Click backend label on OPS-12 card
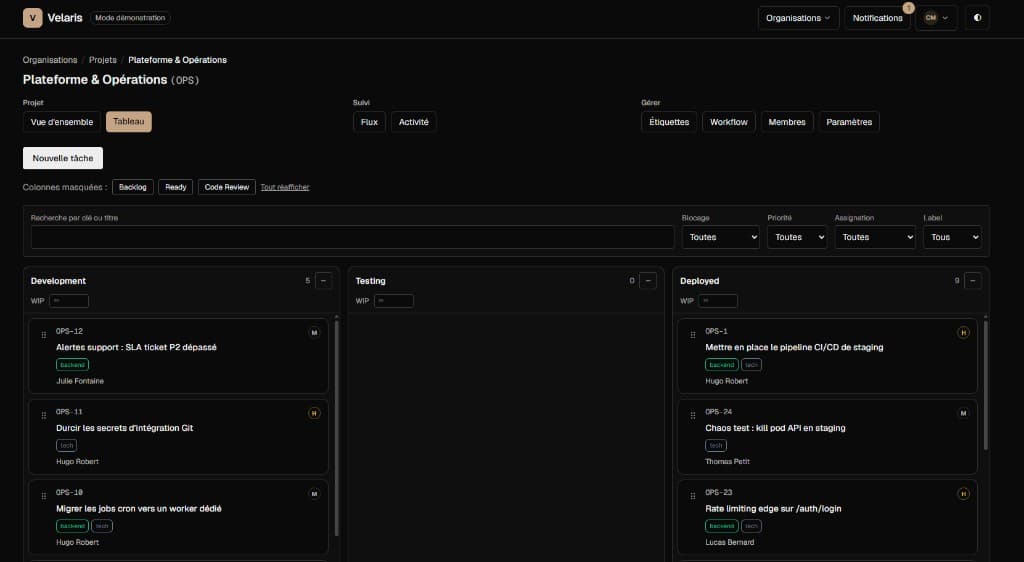 pyautogui.click(x=72, y=365)
